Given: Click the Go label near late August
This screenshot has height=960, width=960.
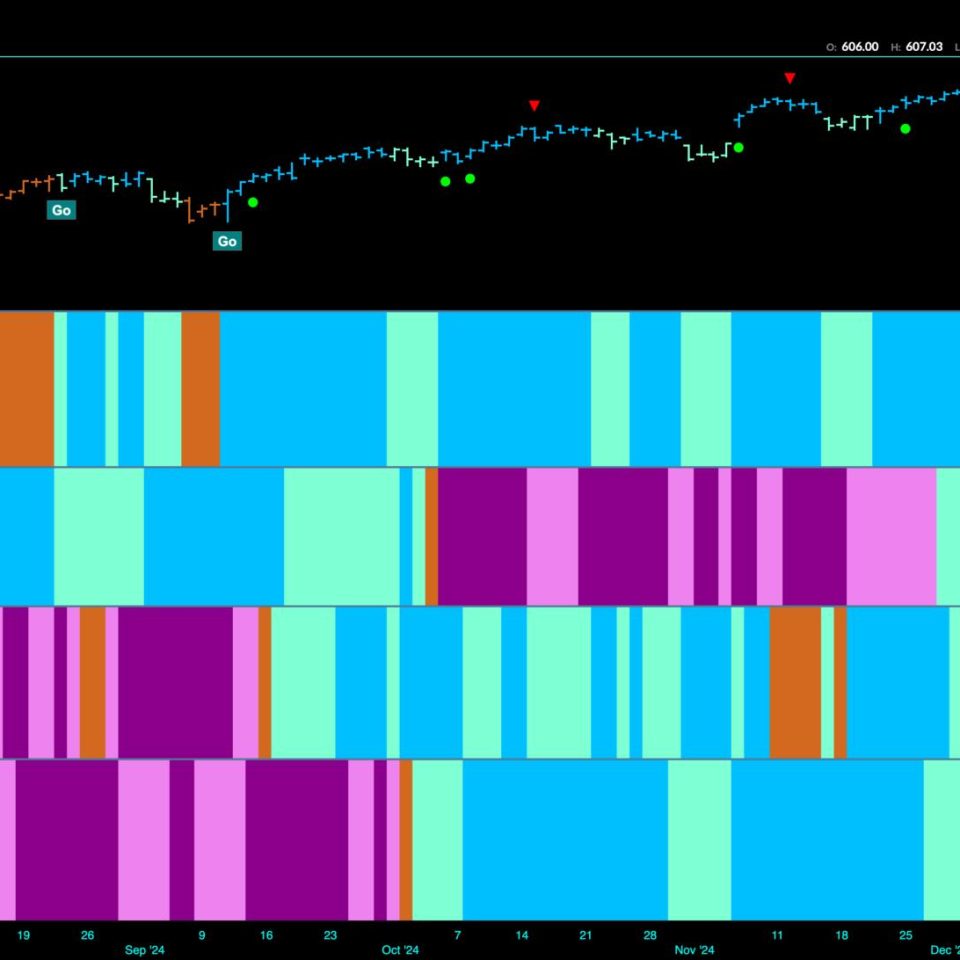Looking at the screenshot, I should point(61,211).
